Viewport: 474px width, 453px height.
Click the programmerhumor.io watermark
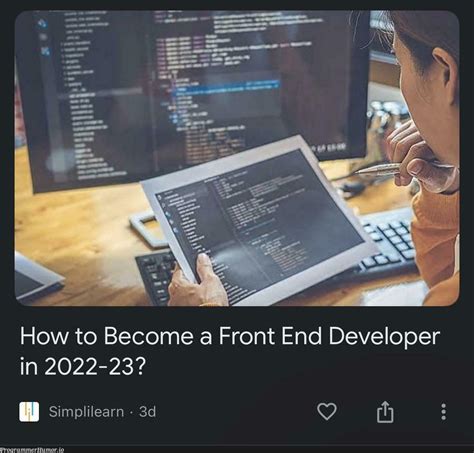[x=32, y=450]
